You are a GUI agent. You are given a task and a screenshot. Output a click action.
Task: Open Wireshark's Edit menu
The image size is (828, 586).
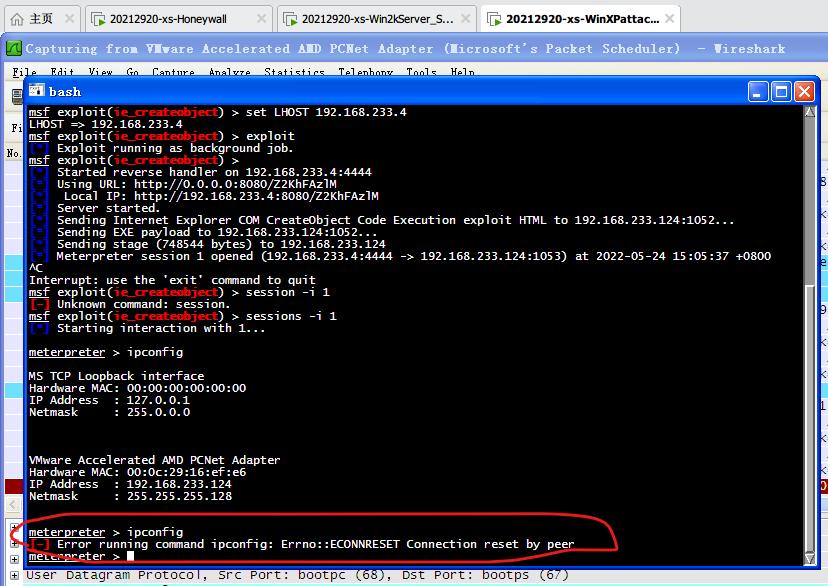click(x=62, y=72)
